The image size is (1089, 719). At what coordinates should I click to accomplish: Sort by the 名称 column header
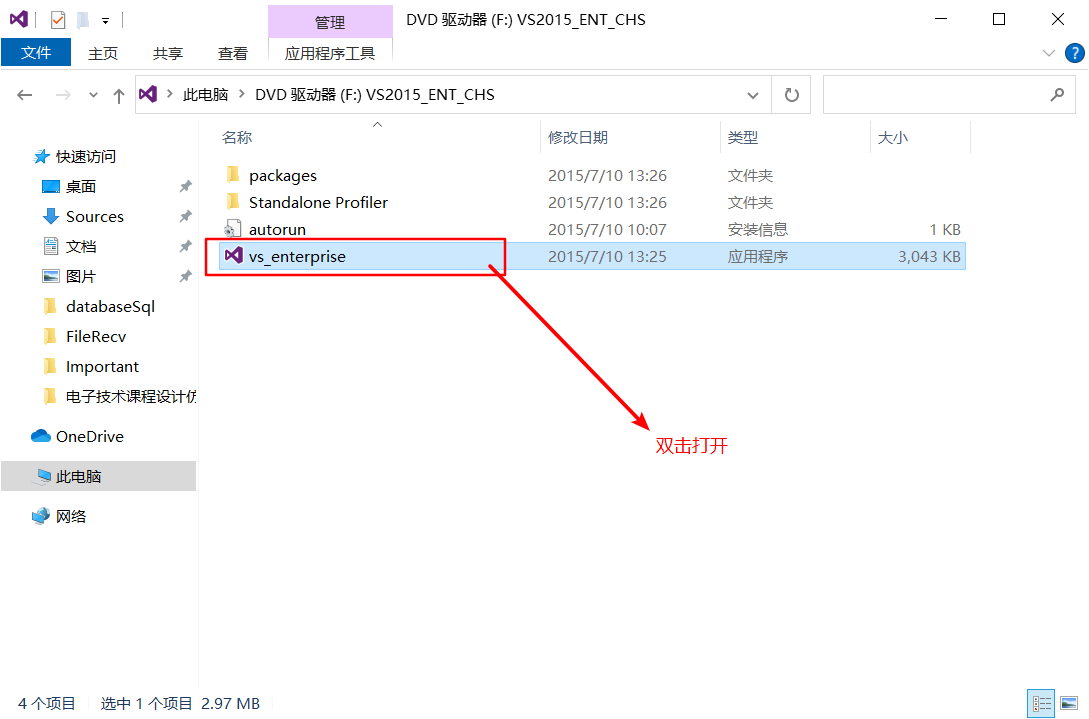click(237, 138)
